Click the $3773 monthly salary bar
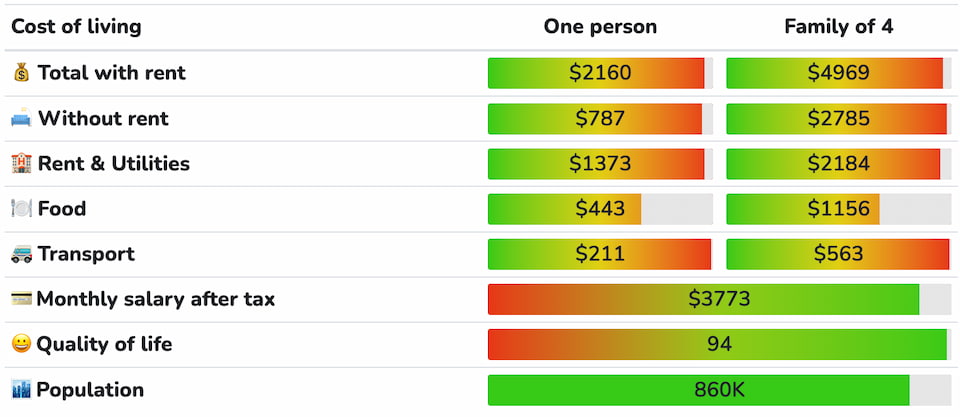The width and height of the screenshot is (960, 417). pyautogui.click(x=719, y=299)
